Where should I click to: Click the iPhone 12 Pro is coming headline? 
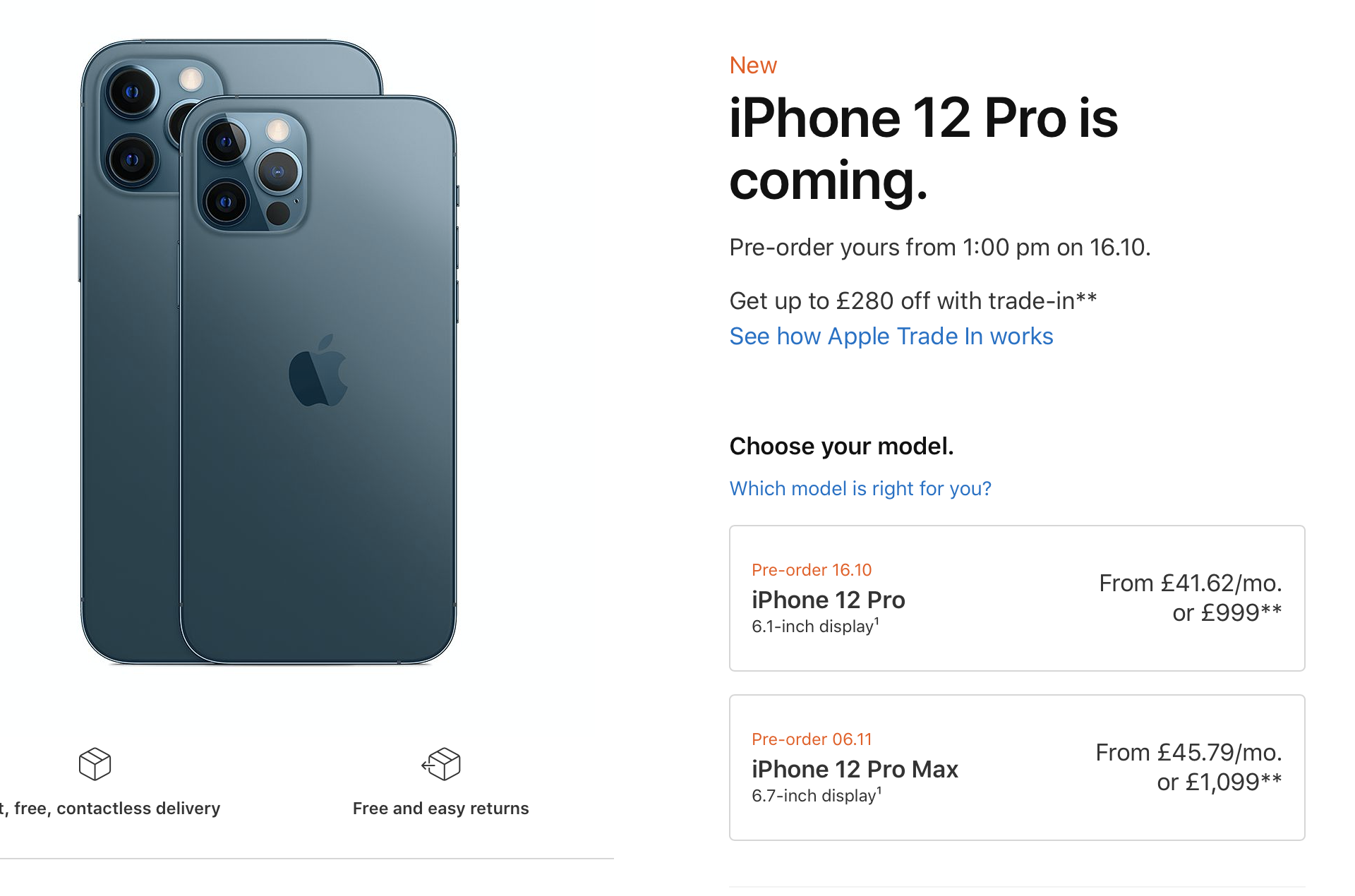923,149
